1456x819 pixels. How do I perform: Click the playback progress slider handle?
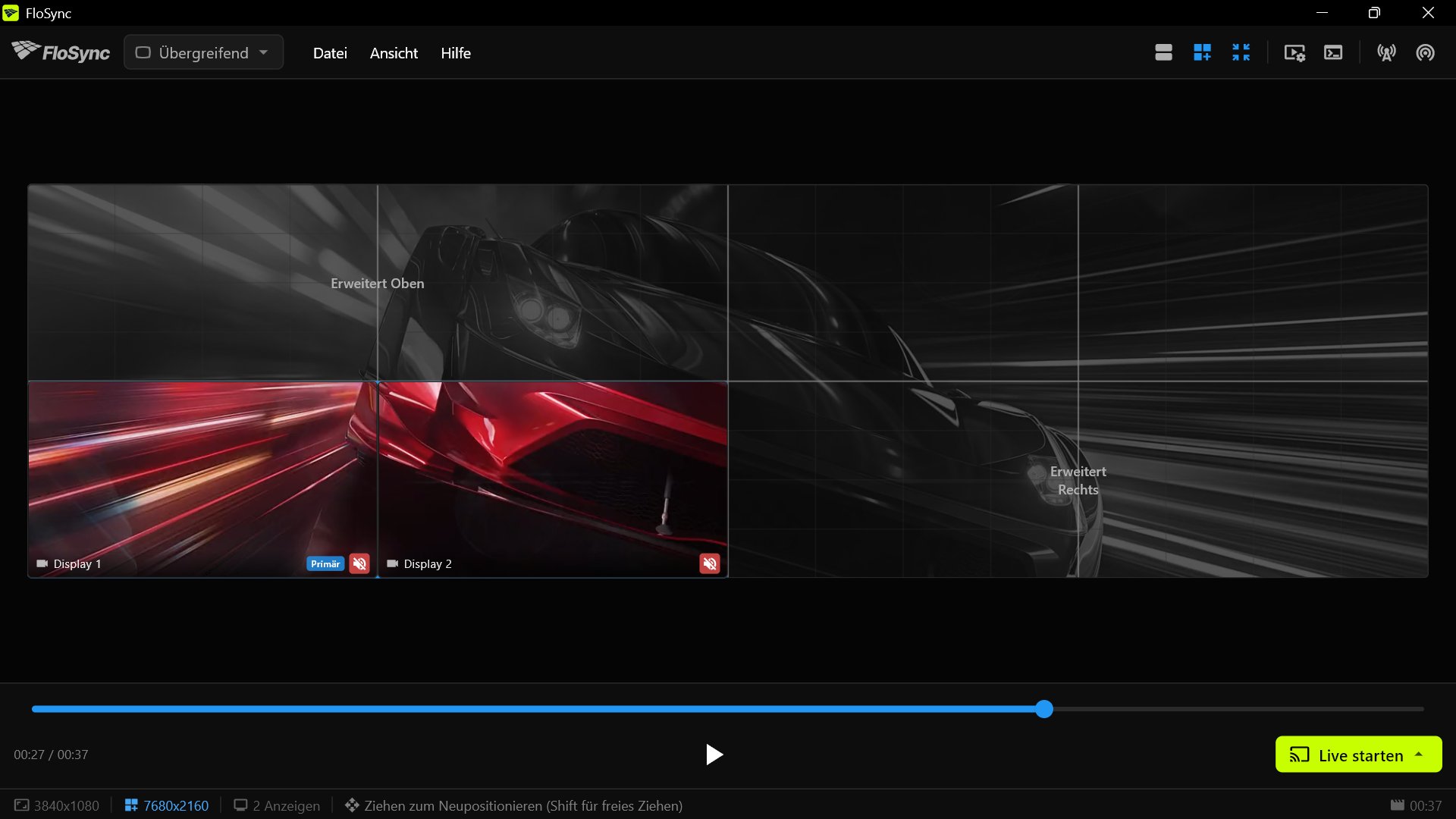coord(1044,709)
